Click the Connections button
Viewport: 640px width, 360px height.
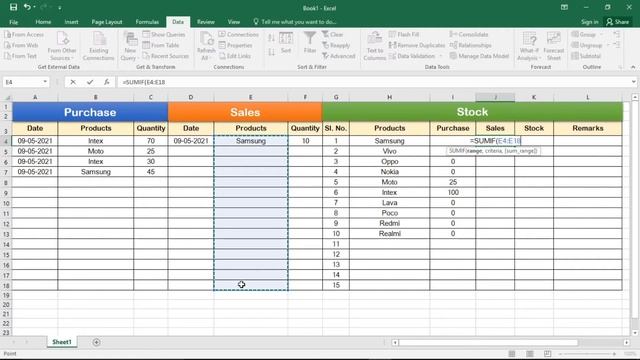click(239, 35)
